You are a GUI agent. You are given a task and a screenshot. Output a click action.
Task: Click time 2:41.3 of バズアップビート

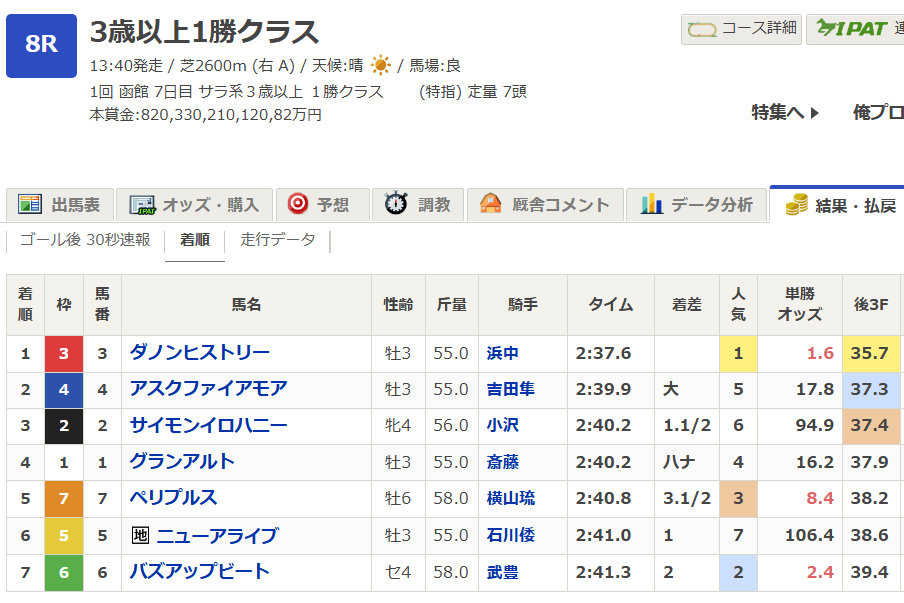pyautogui.click(x=603, y=572)
